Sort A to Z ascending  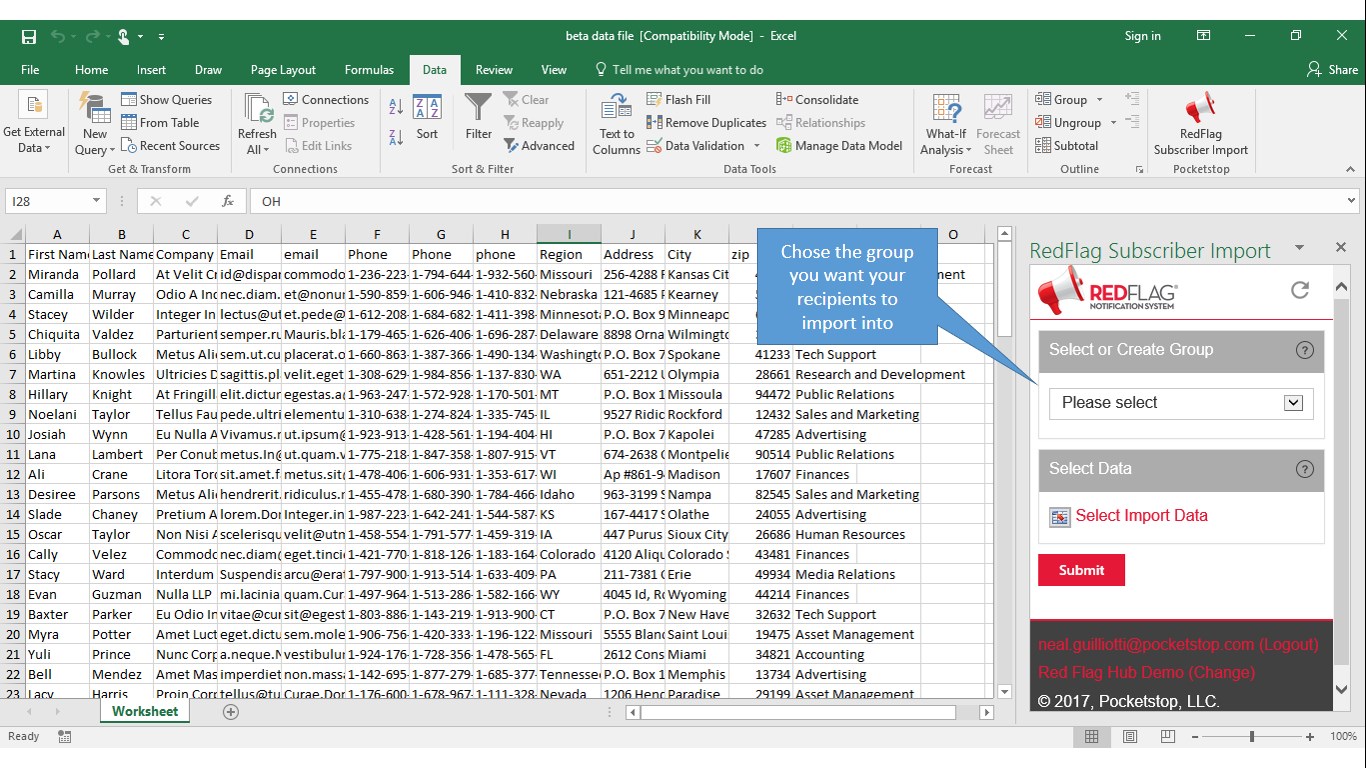point(395,108)
